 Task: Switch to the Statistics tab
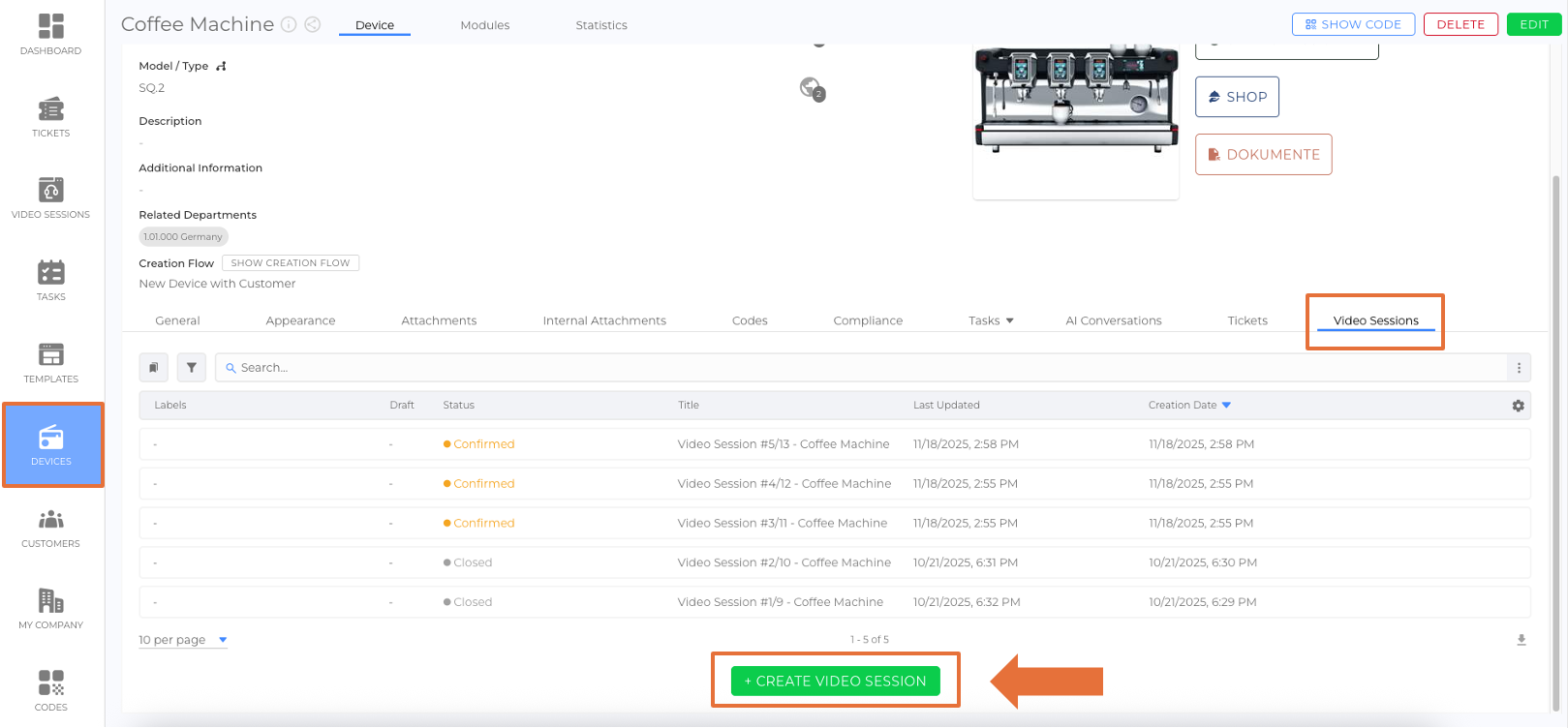[x=600, y=25]
